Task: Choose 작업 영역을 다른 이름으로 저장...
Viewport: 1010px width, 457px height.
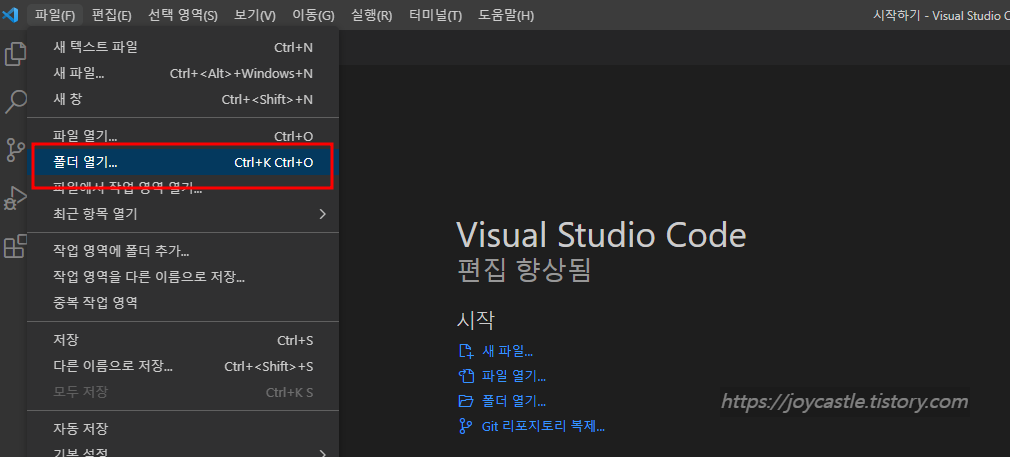Action: [x=183, y=277]
